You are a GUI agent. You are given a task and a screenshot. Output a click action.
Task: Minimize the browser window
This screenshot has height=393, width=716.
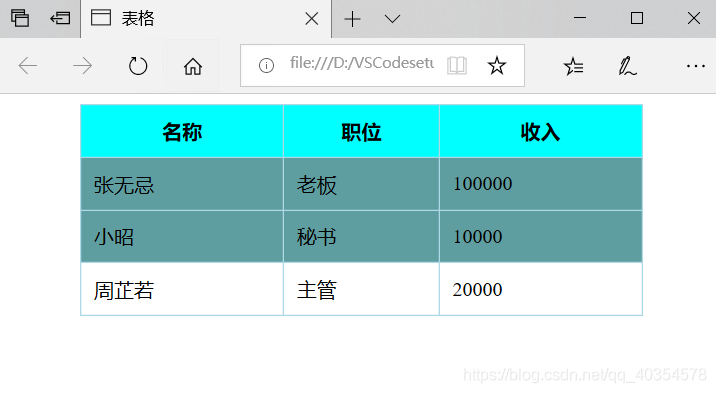[x=580, y=18]
